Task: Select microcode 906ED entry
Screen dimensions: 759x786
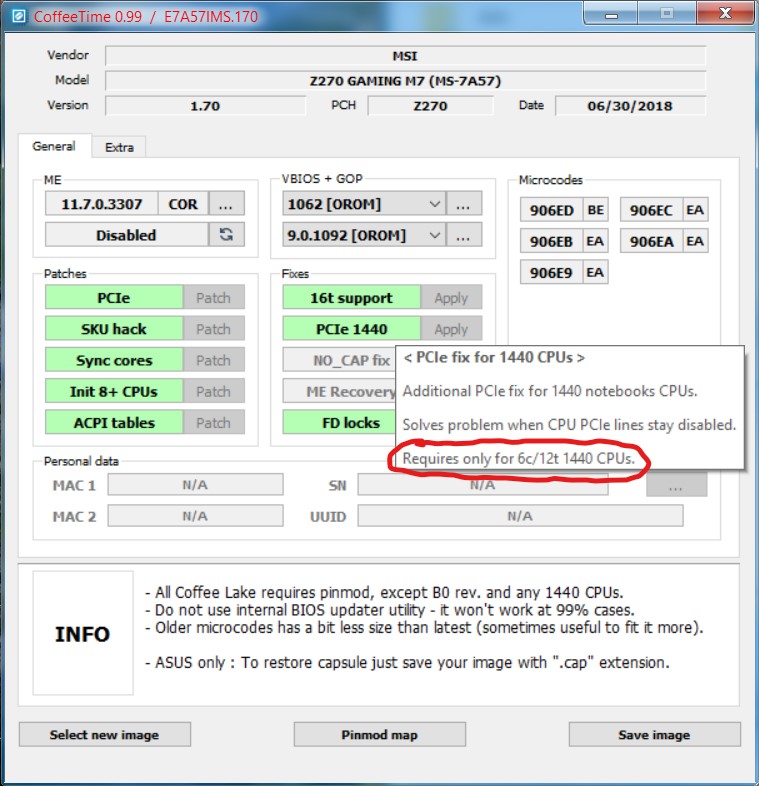Action: point(551,210)
